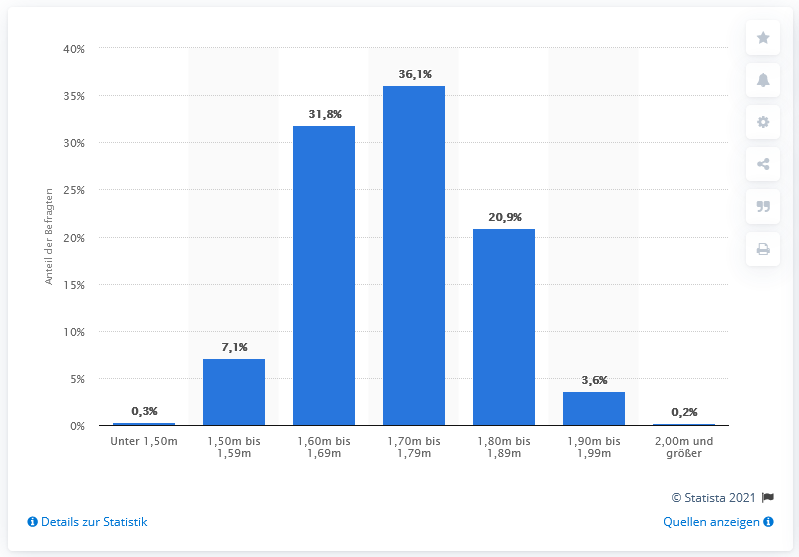Click the share icon
799x557 pixels.
pos(763,165)
